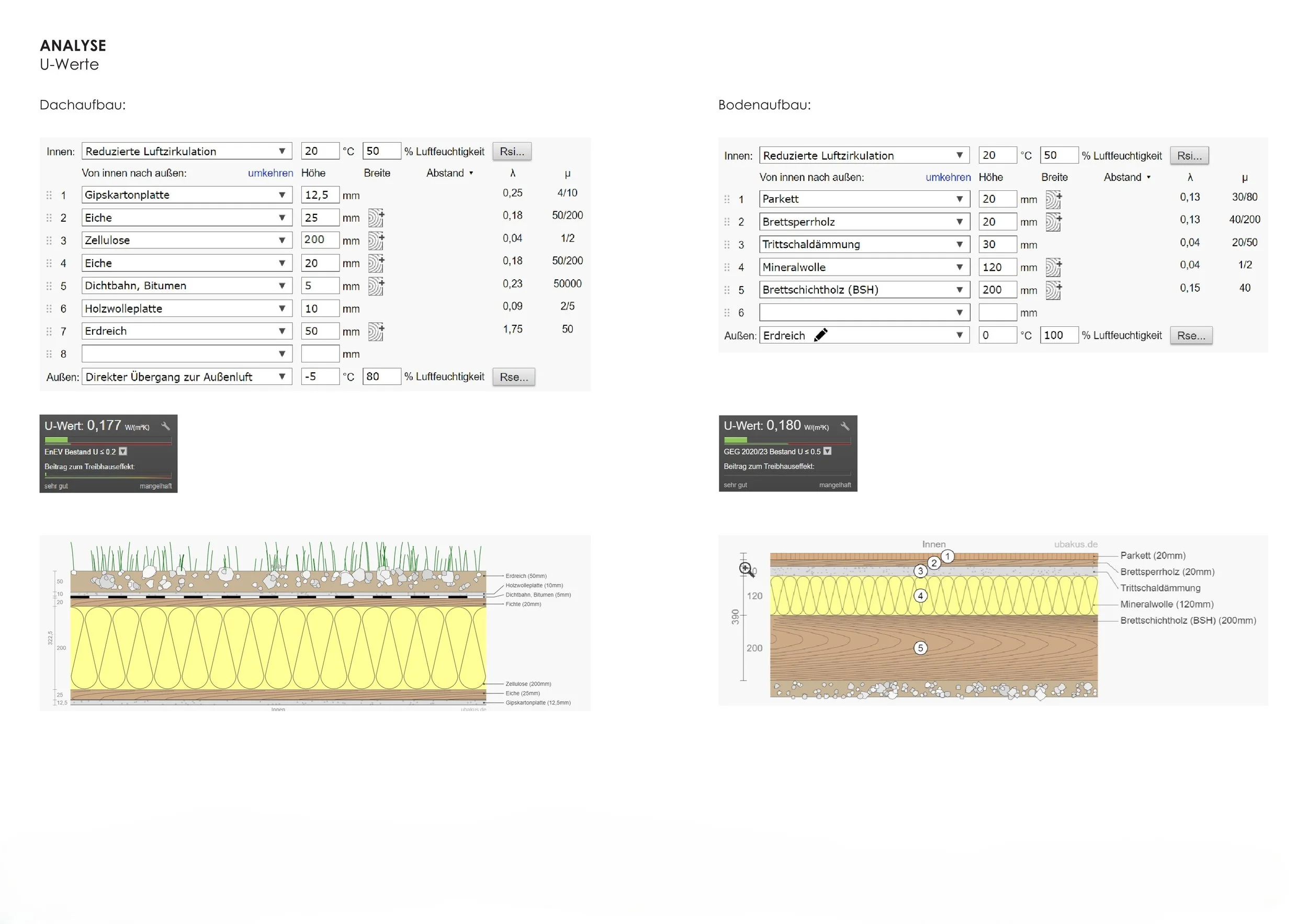Click pencil edit icon next to Erdreich
Viewport: 1308px width, 924px height.
pos(820,335)
